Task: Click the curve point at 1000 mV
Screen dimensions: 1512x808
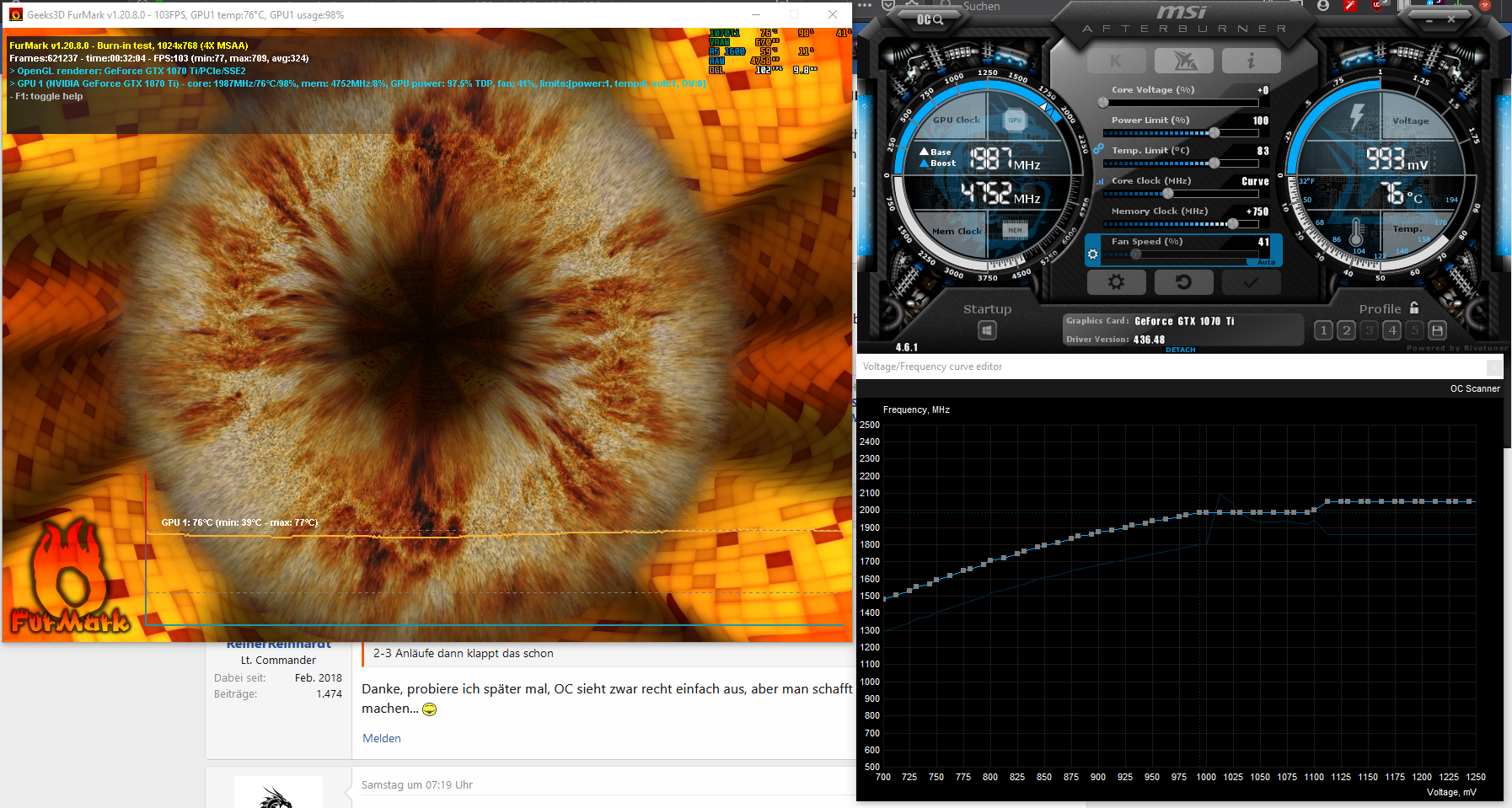Action: (x=1206, y=512)
